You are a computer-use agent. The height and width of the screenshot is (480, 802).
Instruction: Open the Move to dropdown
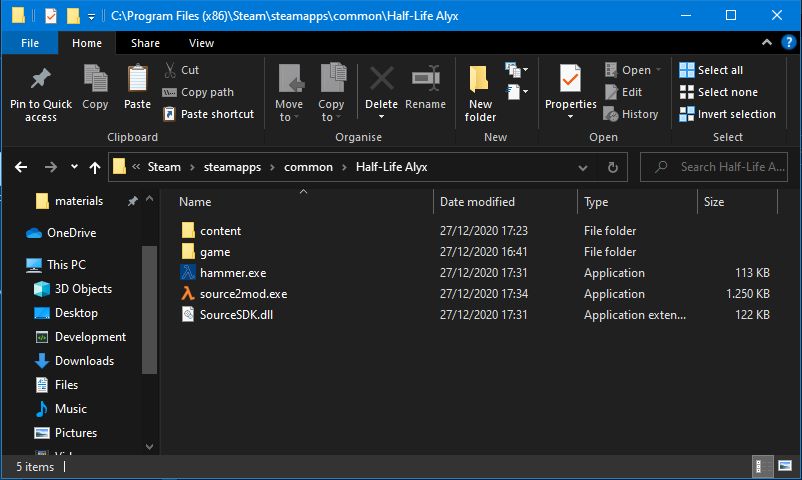(x=289, y=94)
